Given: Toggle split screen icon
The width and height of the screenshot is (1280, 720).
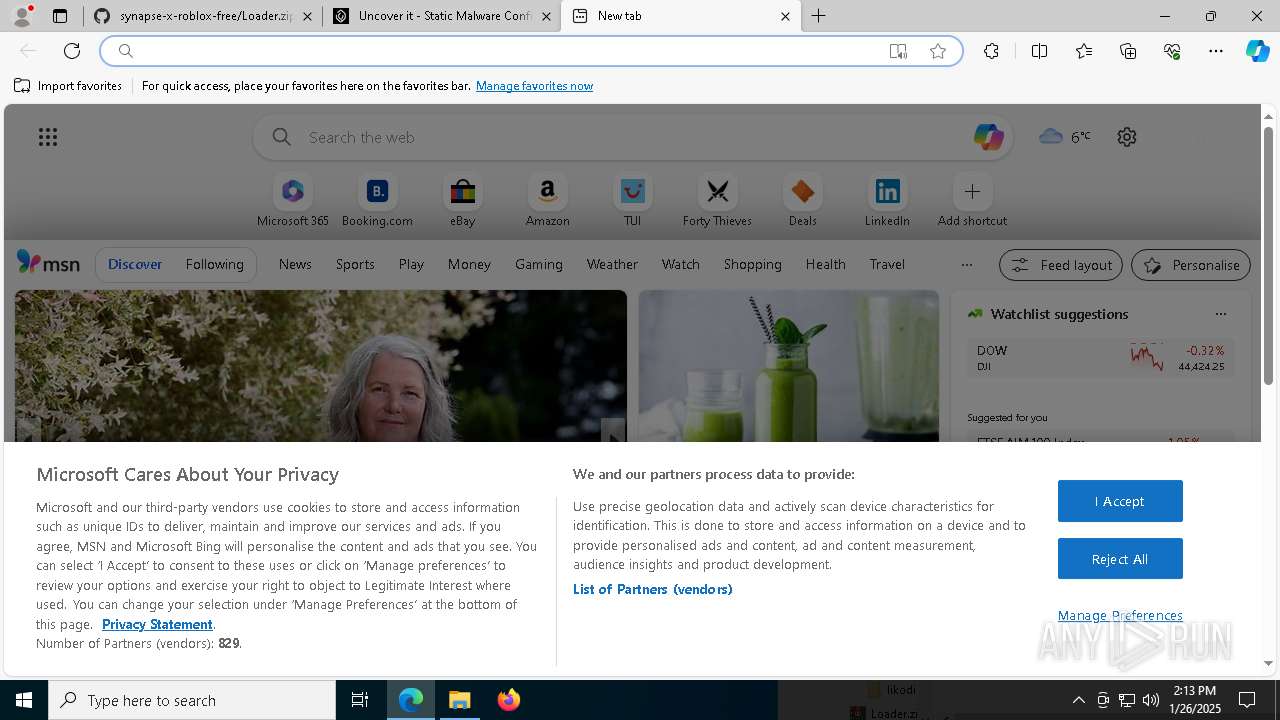Looking at the screenshot, I should coord(1039,51).
